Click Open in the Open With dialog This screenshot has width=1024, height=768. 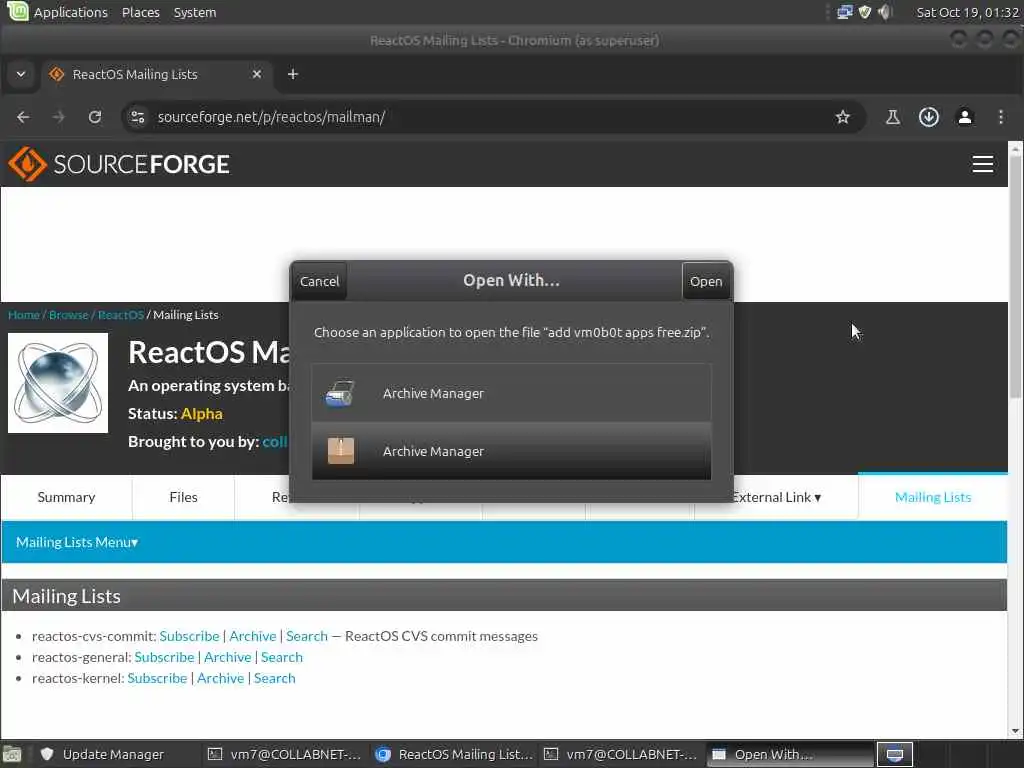(x=706, y=281)
